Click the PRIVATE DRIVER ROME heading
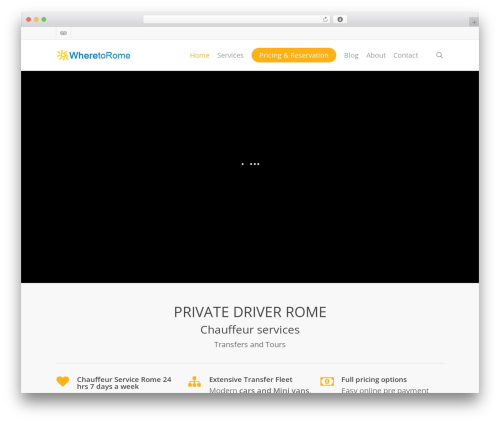The image size is (500, 423). (x=250, y=312)
